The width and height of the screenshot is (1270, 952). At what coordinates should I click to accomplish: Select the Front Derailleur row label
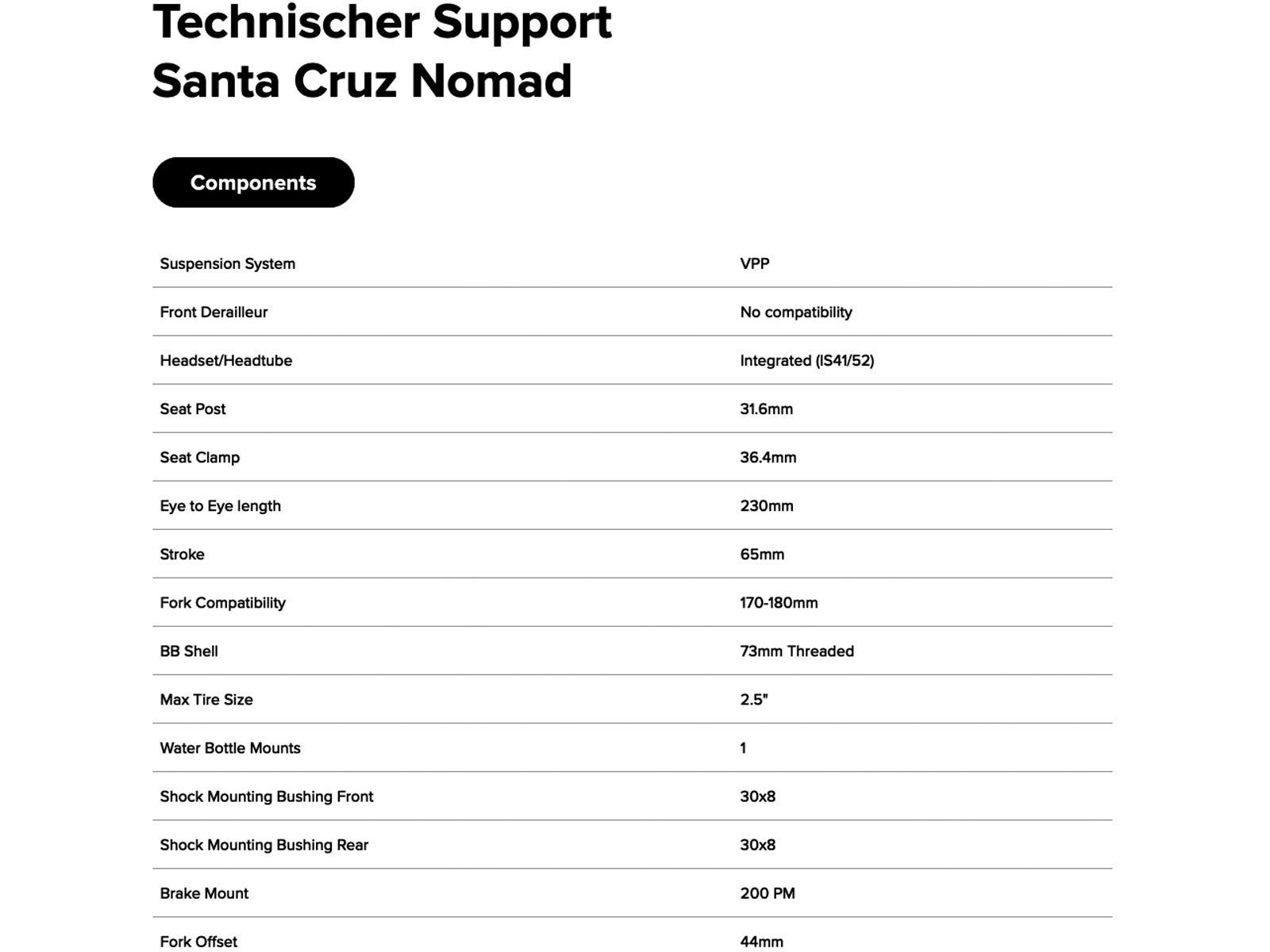[214, 312]
